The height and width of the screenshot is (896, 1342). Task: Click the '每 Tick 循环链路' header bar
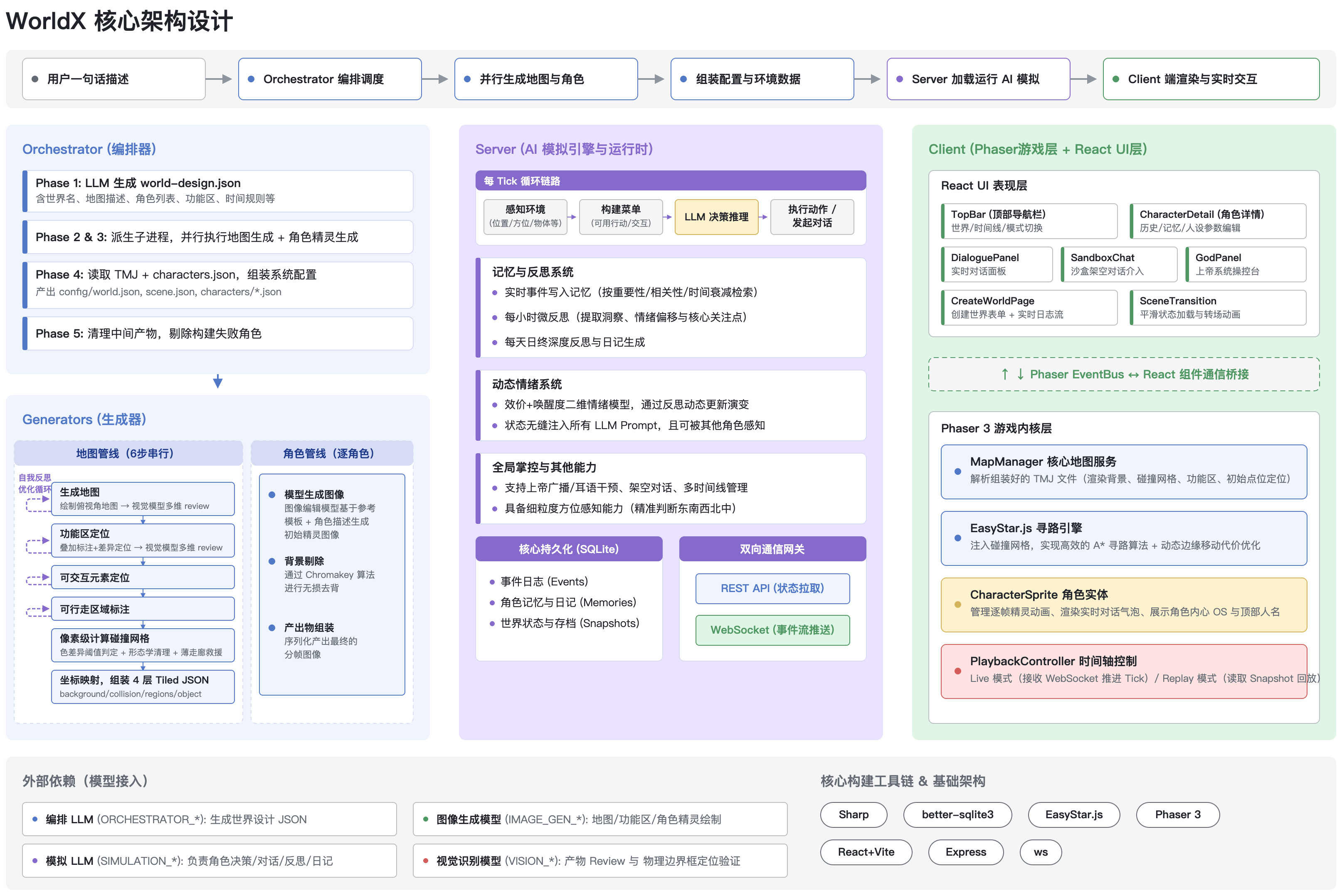pos(670,180)
